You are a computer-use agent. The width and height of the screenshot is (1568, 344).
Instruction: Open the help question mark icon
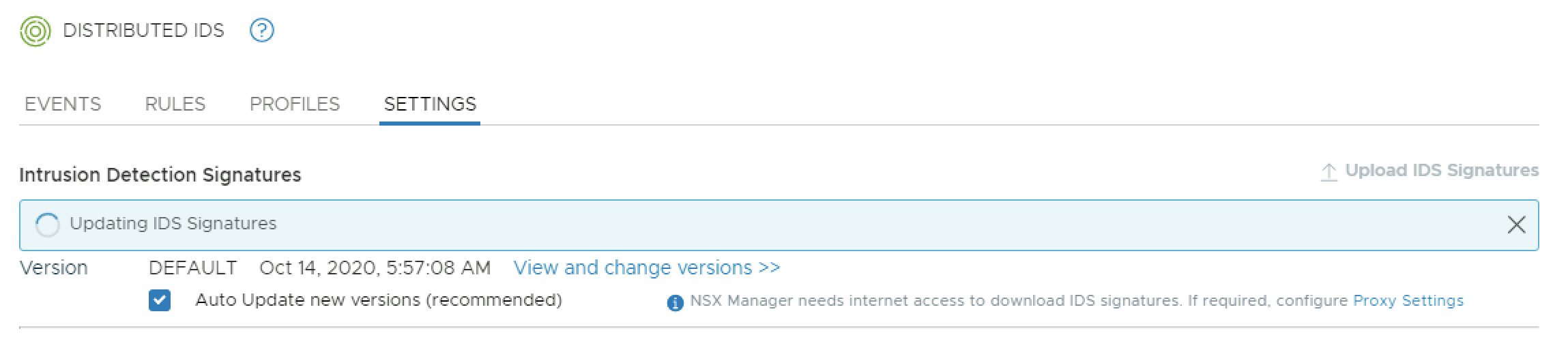[262, 31]
